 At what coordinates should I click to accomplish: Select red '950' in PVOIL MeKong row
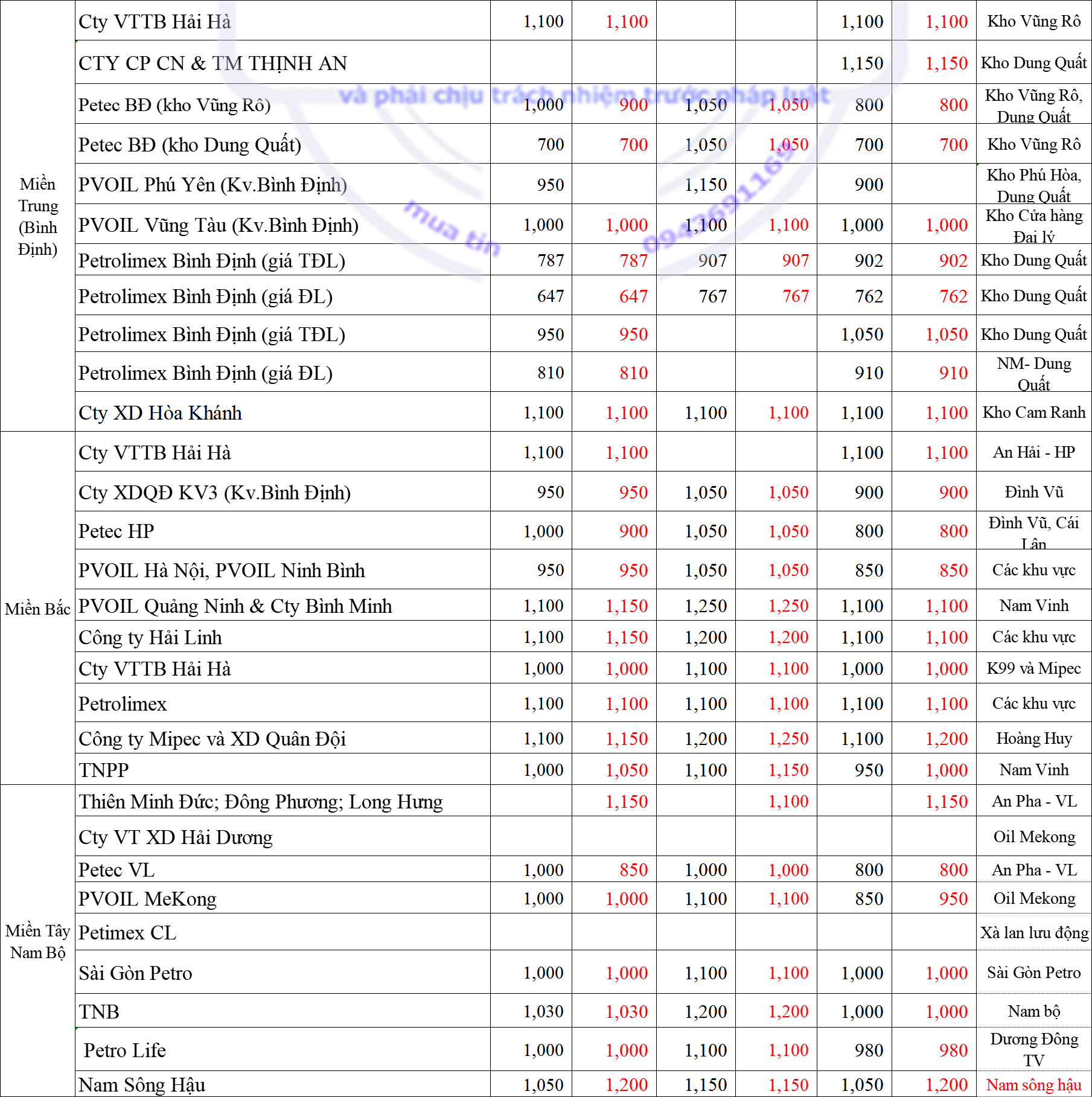pos(953,898)
